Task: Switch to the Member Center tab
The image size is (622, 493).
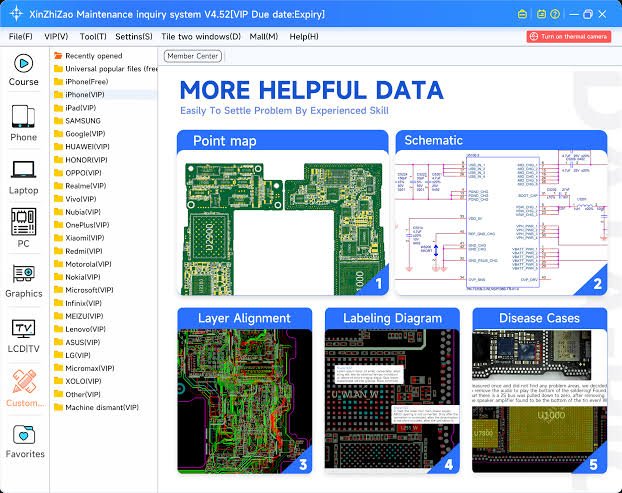Action: click(192, 57)
